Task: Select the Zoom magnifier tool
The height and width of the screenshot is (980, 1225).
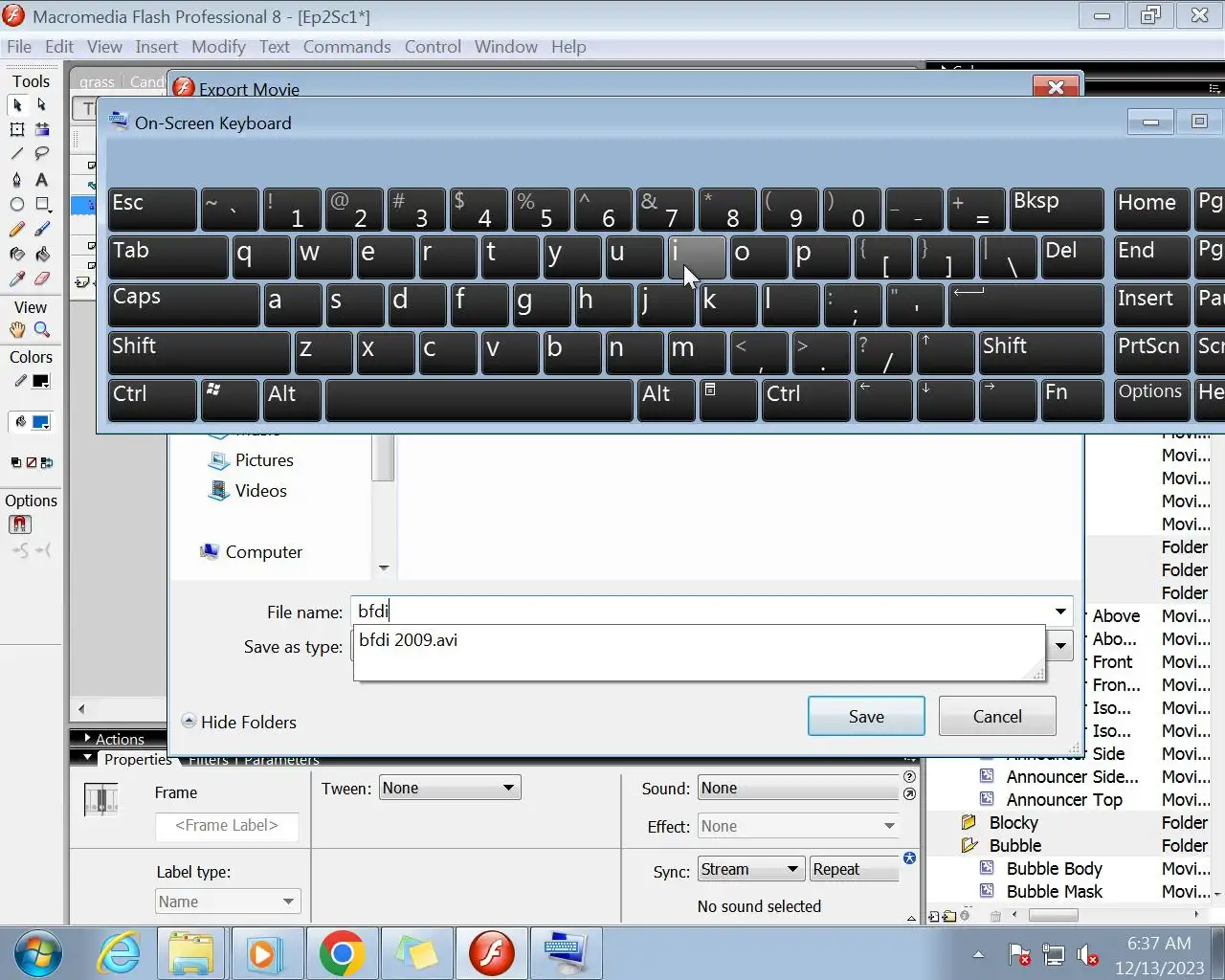Action: [41, 329]
